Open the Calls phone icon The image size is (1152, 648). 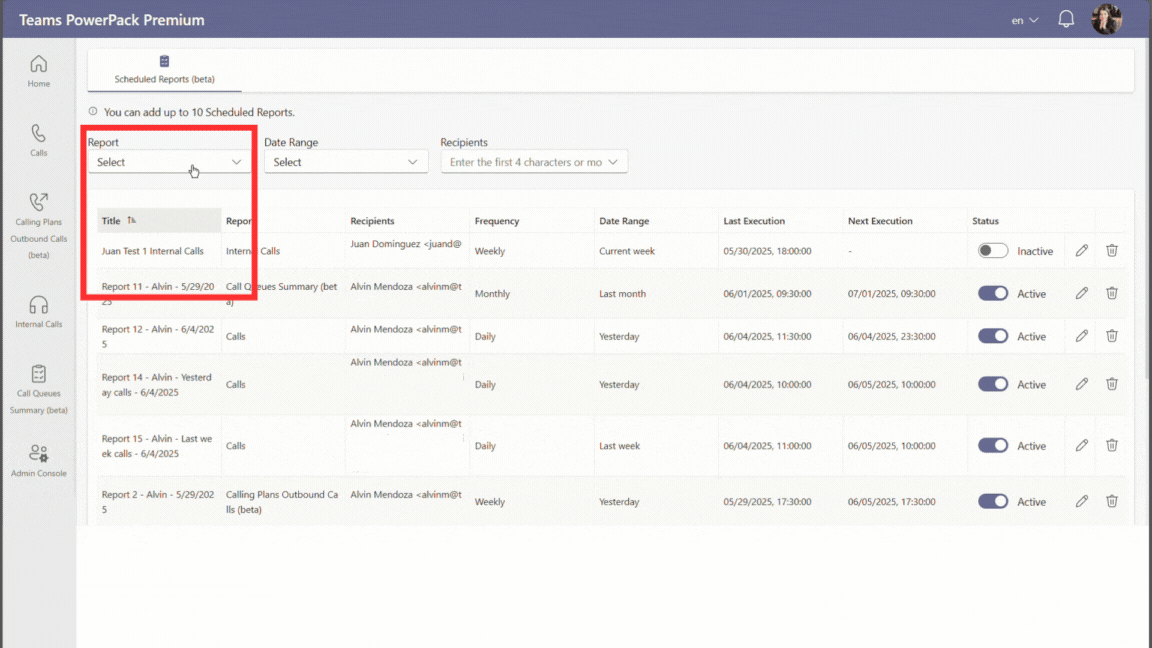[38, 133]
